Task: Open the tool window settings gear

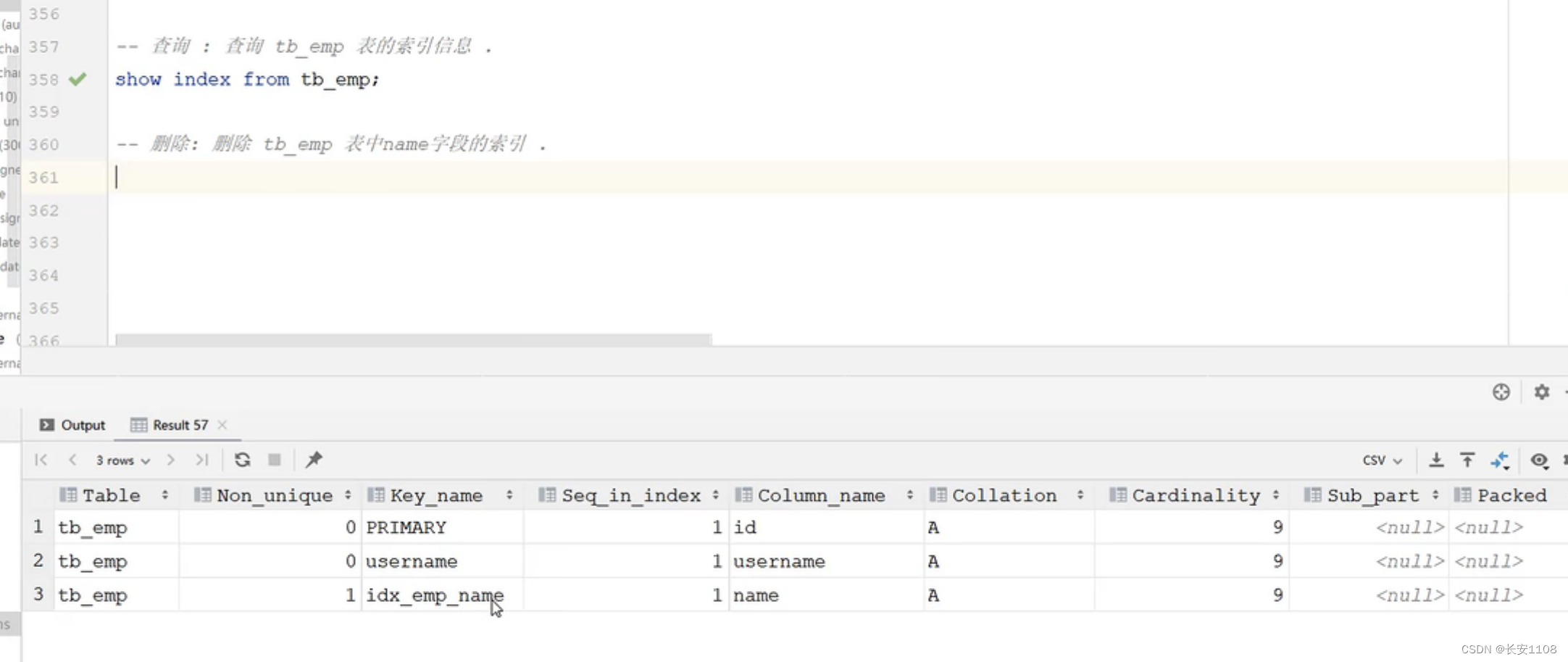Action: point(1542,392)
